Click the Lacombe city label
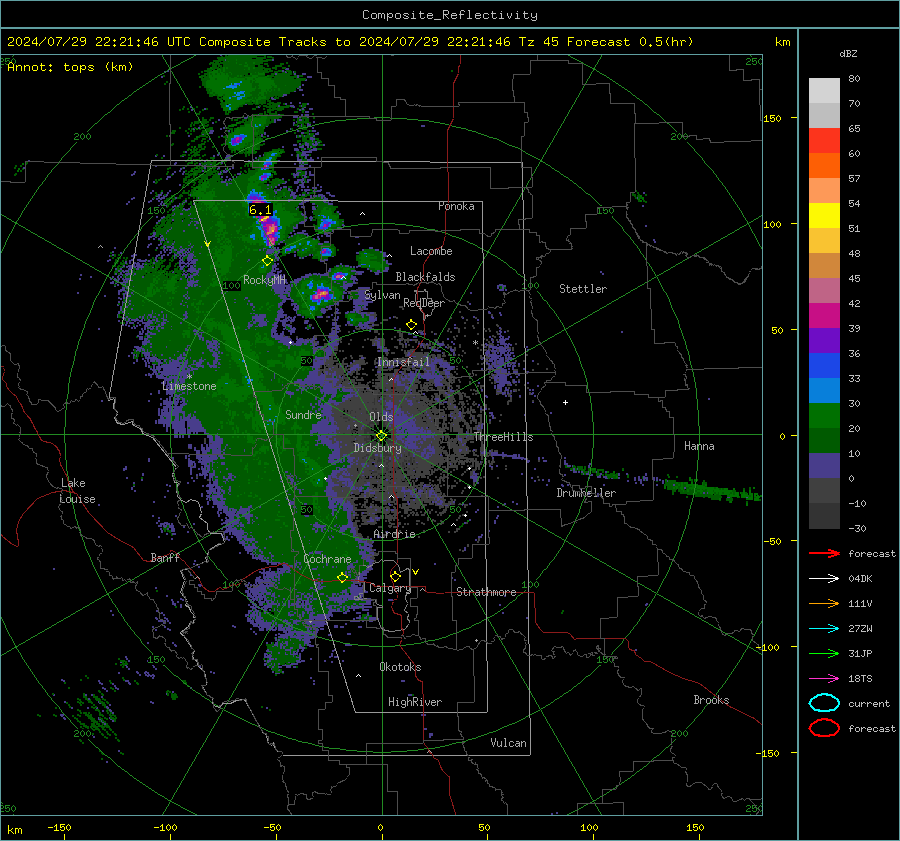This screenshot has height=841, width=900. (x=431, y=251)
